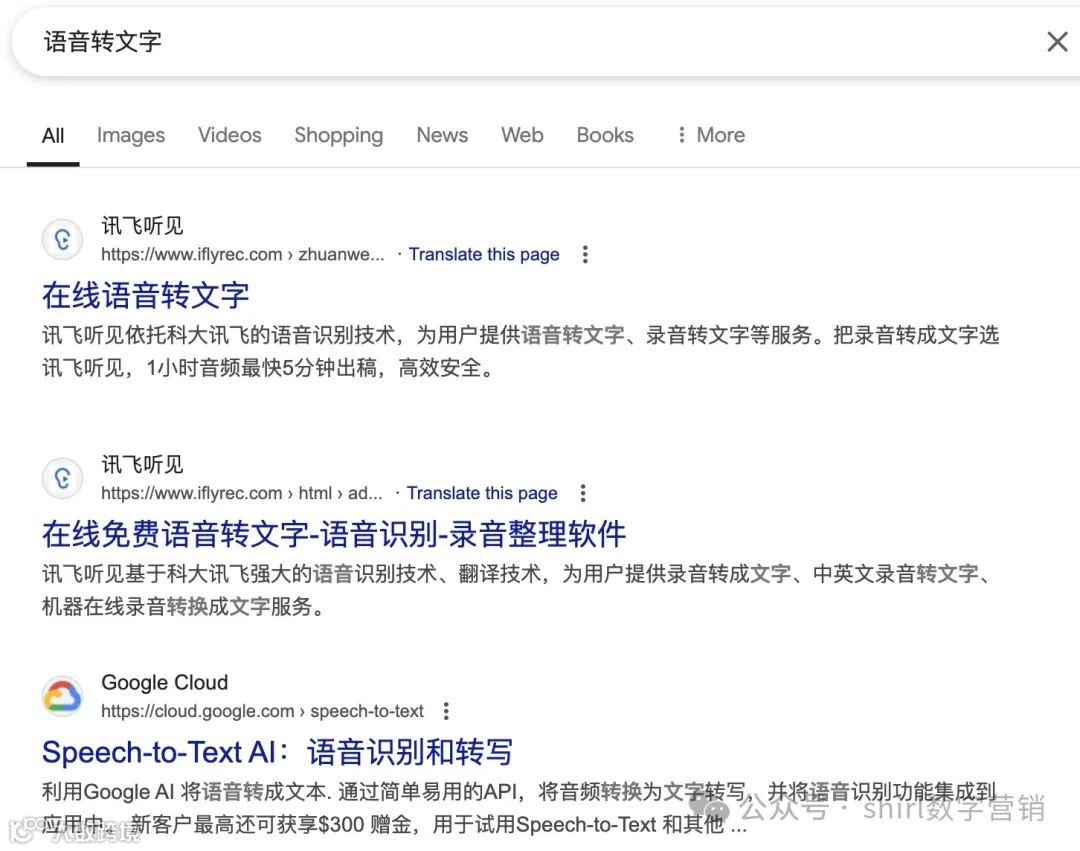Click the iflyrec.com › html › ad... URL
Image resolution: width=1080 pixels, height=851 pixels.
pyautogui.click(x=241, y=493)
